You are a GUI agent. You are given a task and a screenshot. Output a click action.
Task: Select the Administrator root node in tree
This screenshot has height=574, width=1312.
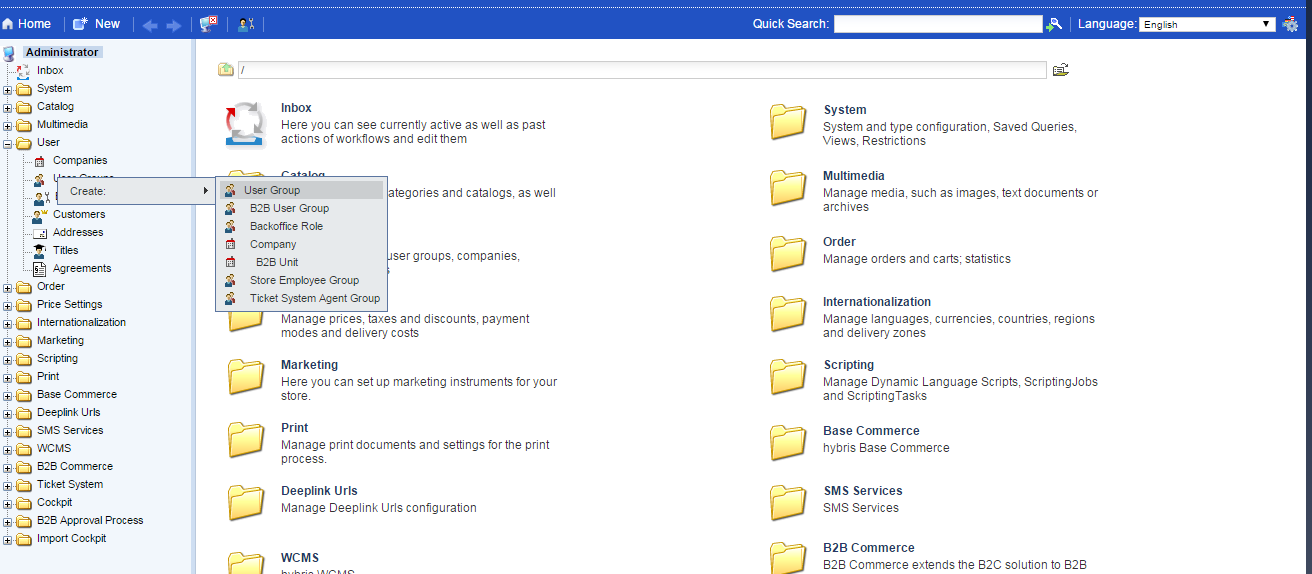point(62,52)
